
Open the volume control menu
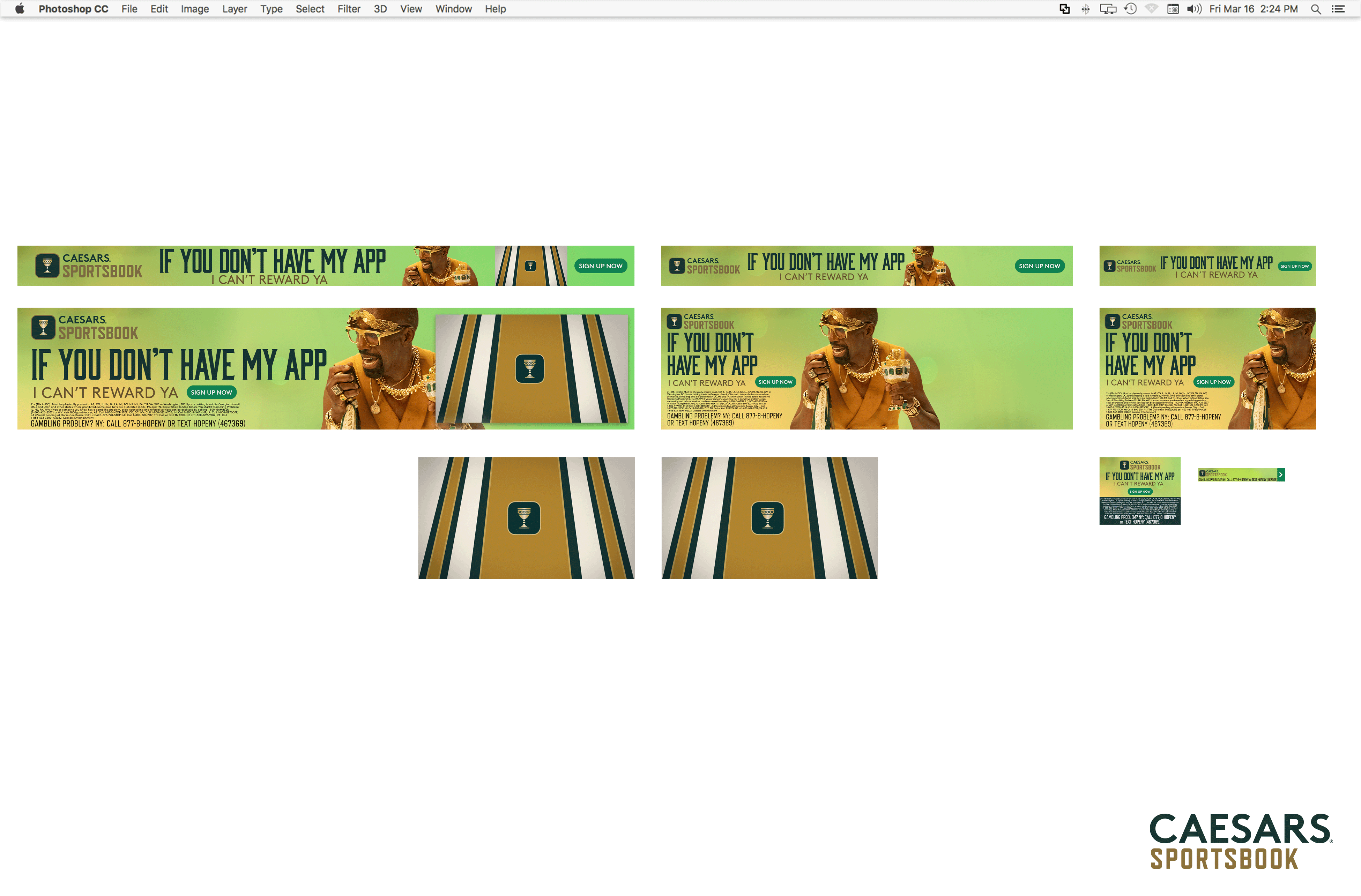coord(1194,9)
